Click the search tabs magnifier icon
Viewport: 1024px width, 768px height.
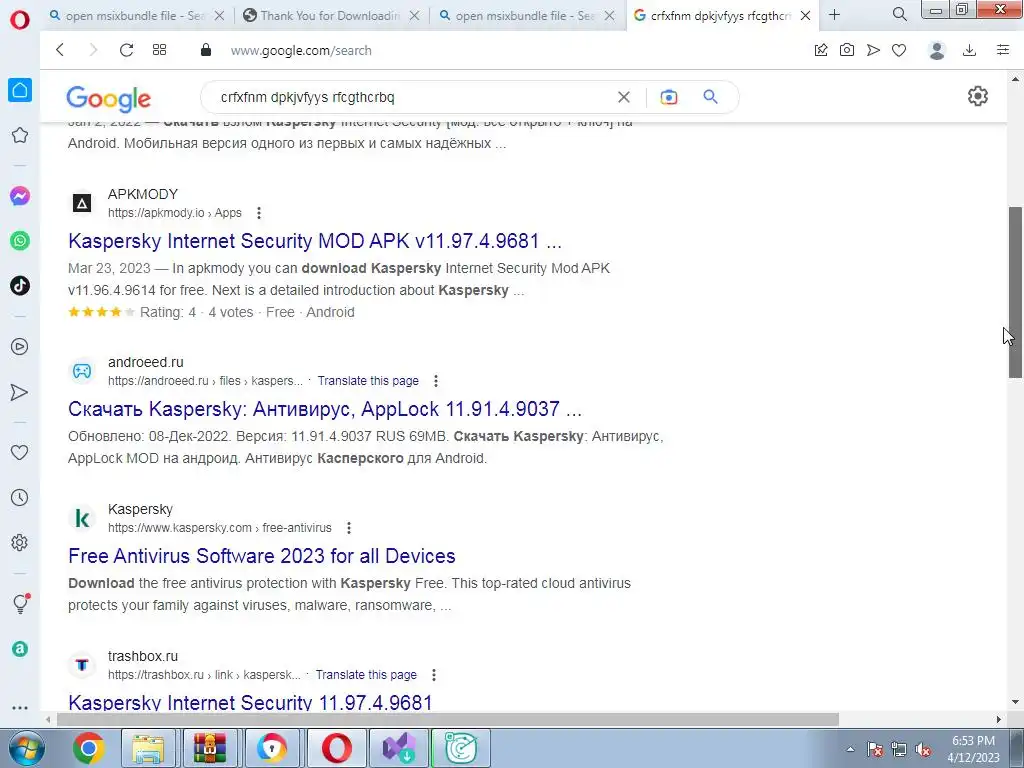899,14
